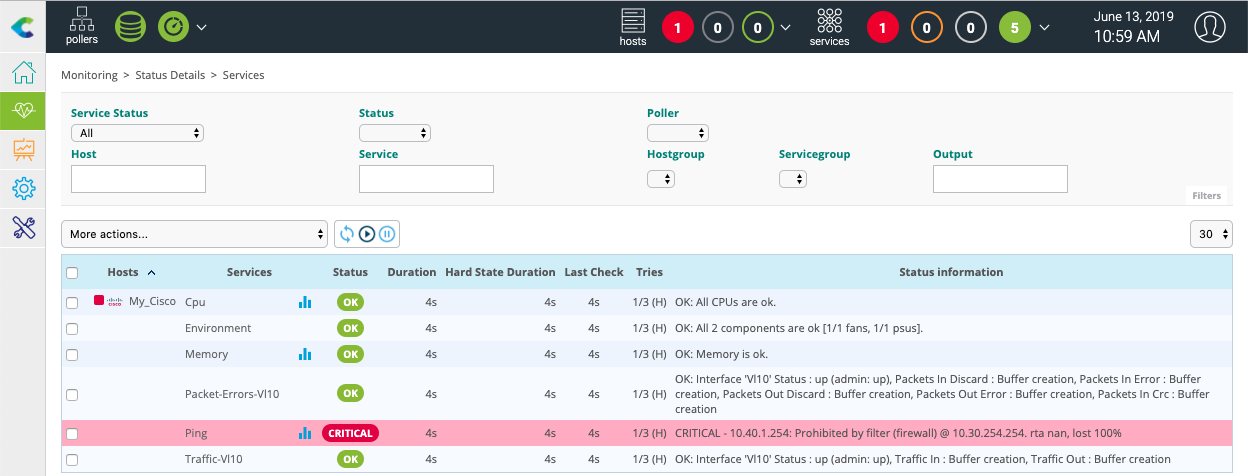The width and height of the screenshot is (1248, 476).
Task: Check the Memory service row checkbox
Action: click(72, 354)
